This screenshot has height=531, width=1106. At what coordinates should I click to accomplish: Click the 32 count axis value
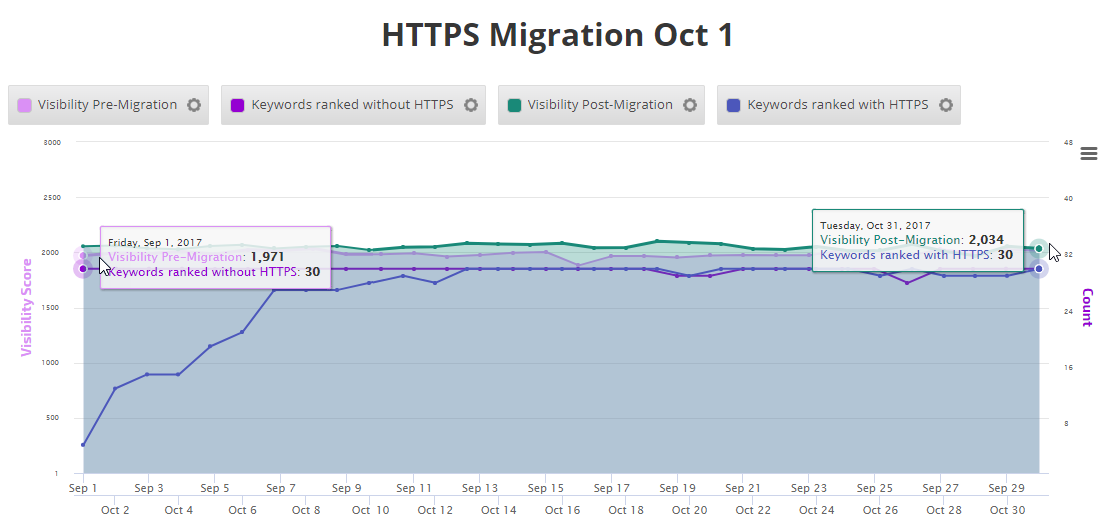pyautogui.click(x=1068, y=255)
